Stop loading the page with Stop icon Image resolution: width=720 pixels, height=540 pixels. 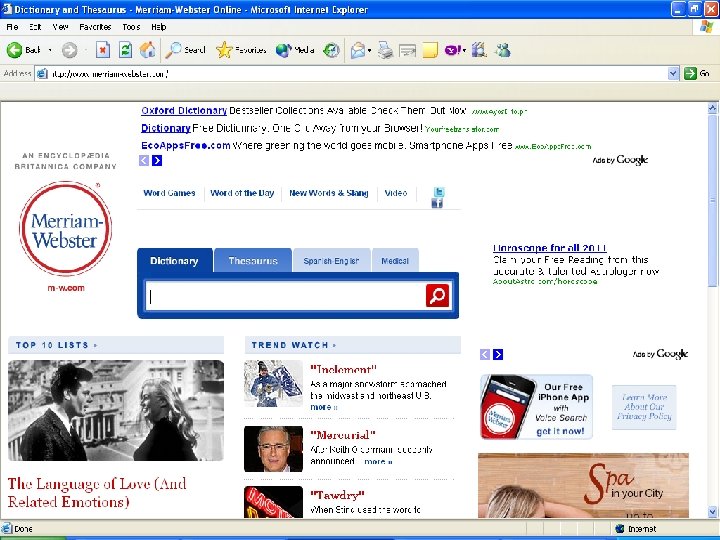click(x=103, y=50)
